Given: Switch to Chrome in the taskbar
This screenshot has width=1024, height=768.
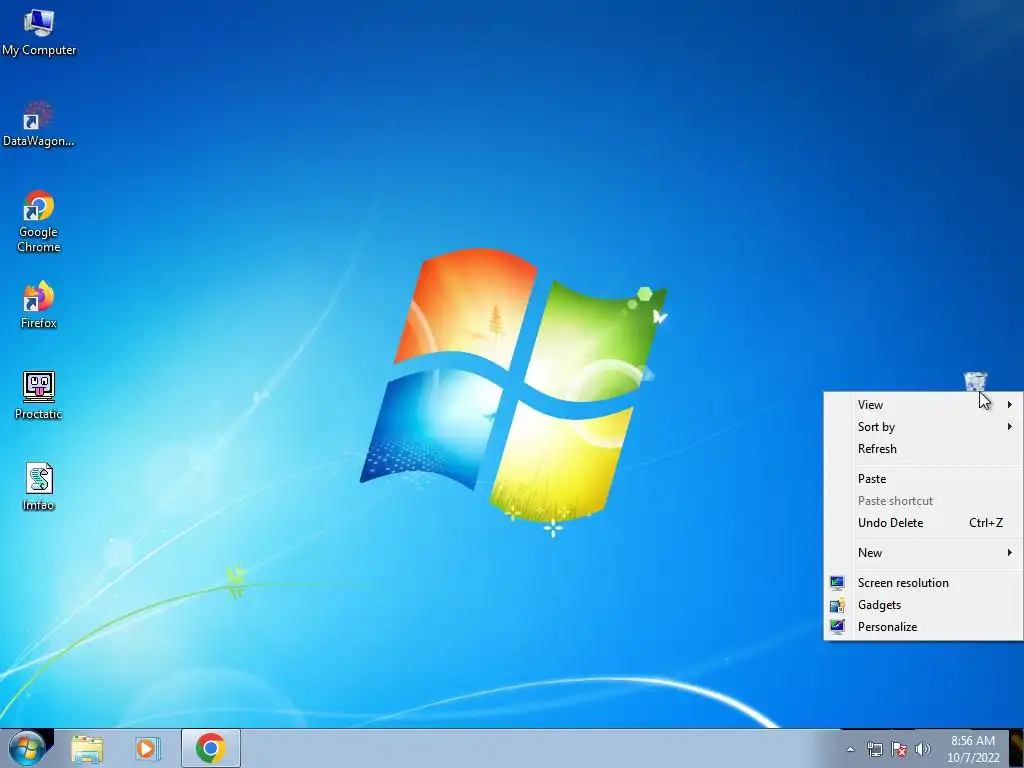Looking at the screenshot, I should (x=210, y=748).
